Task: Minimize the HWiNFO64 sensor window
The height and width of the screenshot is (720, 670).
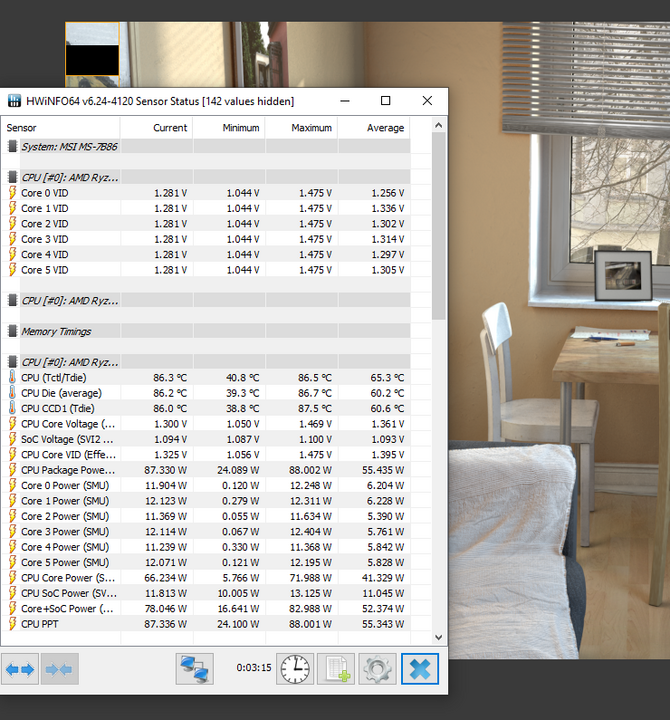Action: click(345, 101)
